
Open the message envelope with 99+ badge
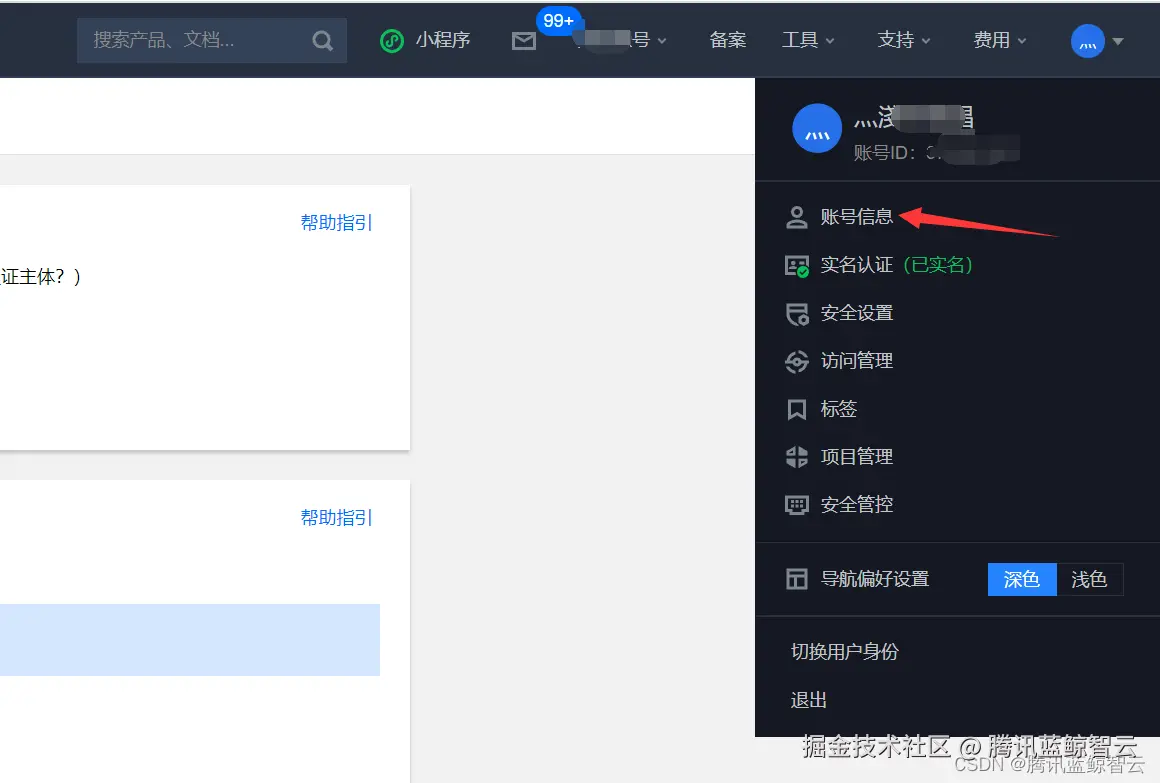pyautogui.click(x=524, y=41)
